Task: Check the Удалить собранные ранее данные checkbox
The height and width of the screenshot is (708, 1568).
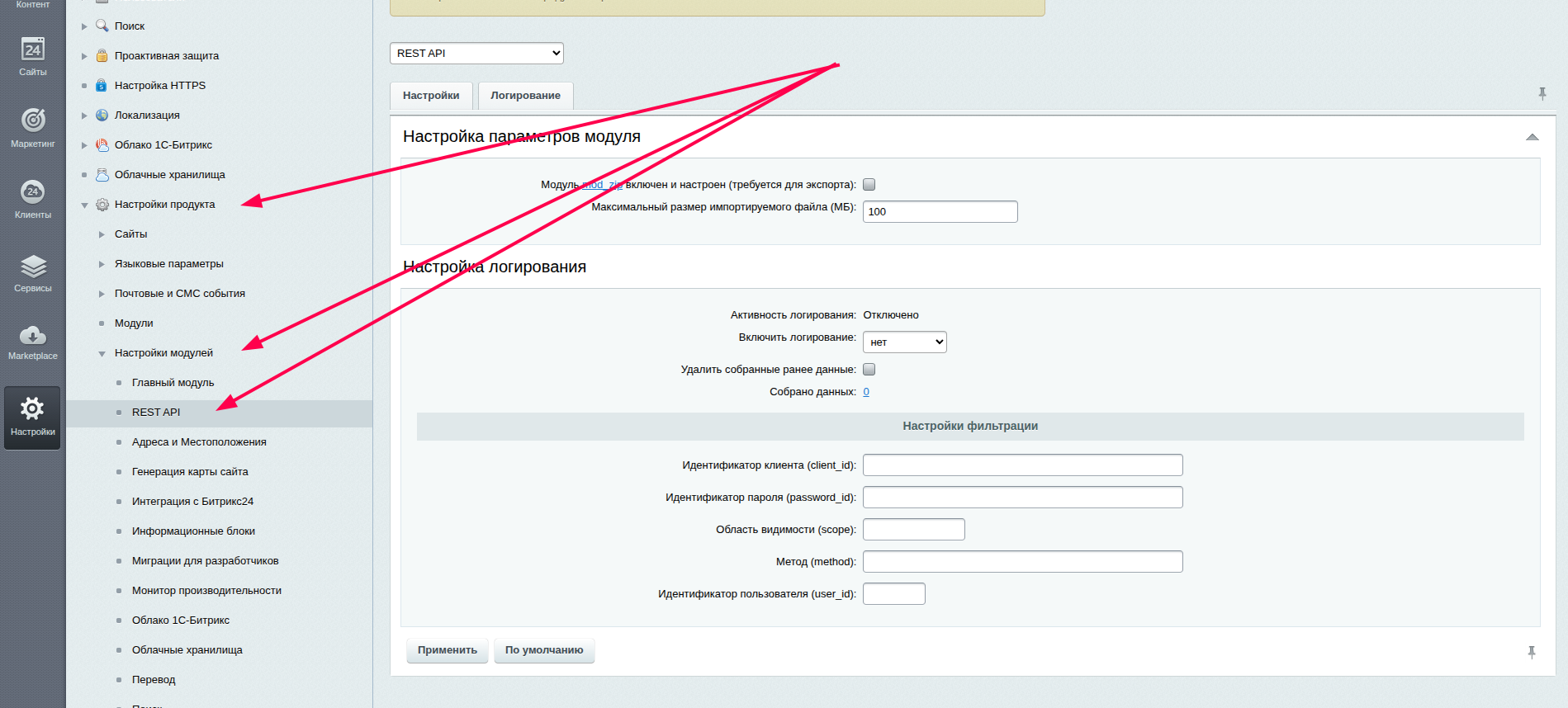Action: pos(869,370)
